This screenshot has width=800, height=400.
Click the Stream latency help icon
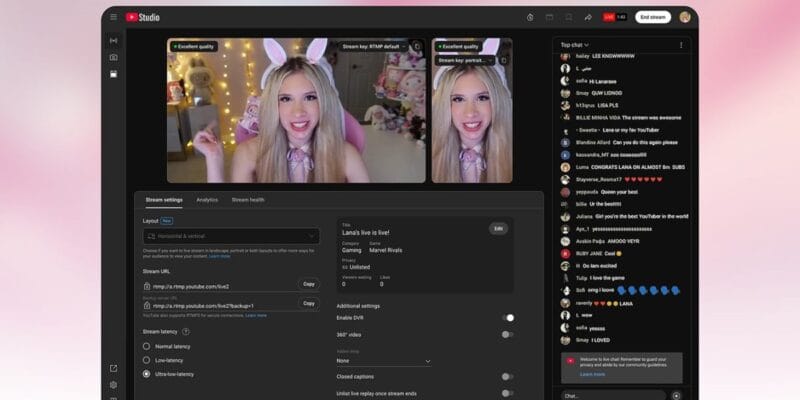pyautogui.click(x=186, y=332)
